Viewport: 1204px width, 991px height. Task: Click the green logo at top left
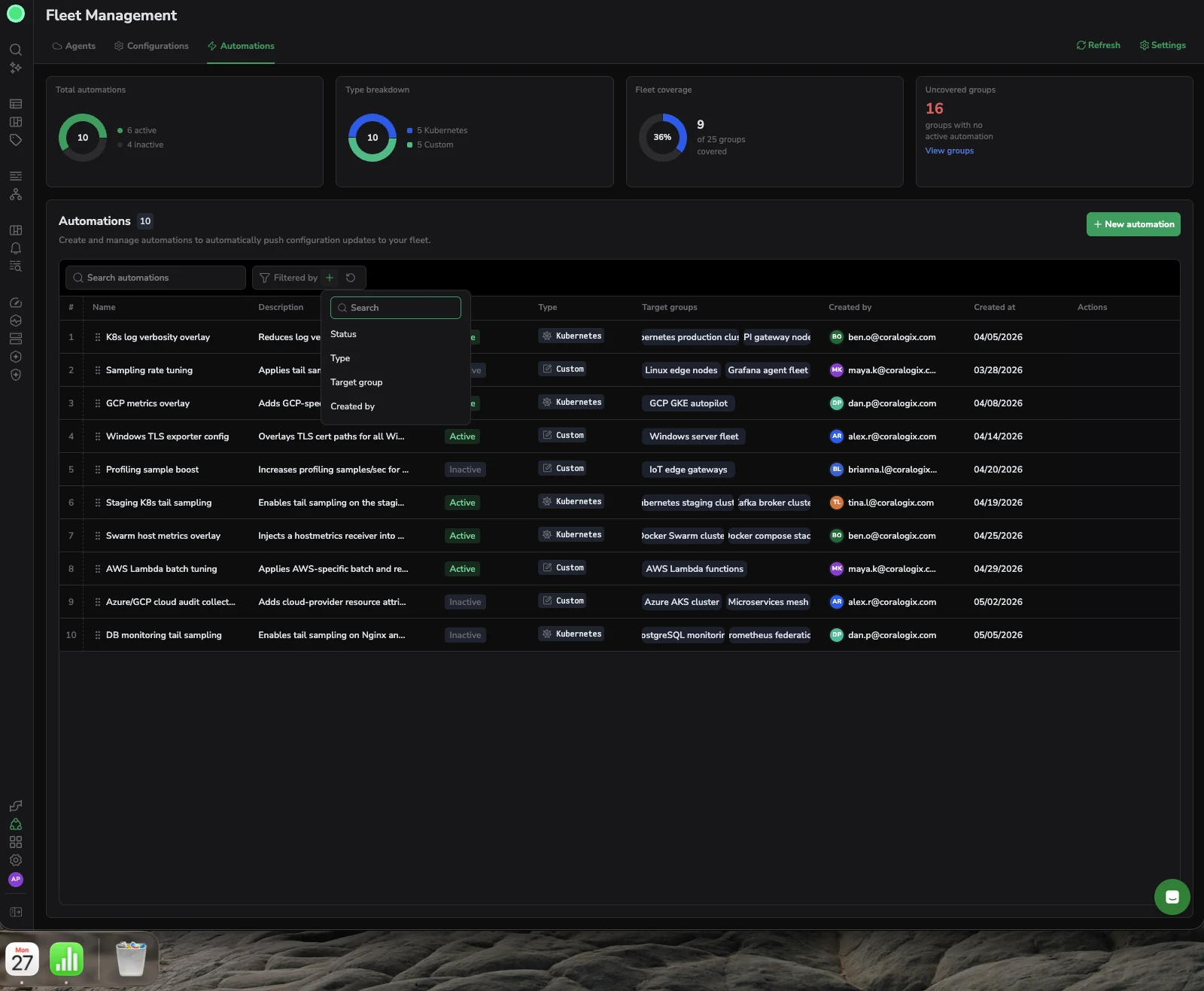(x=16, y=14)
